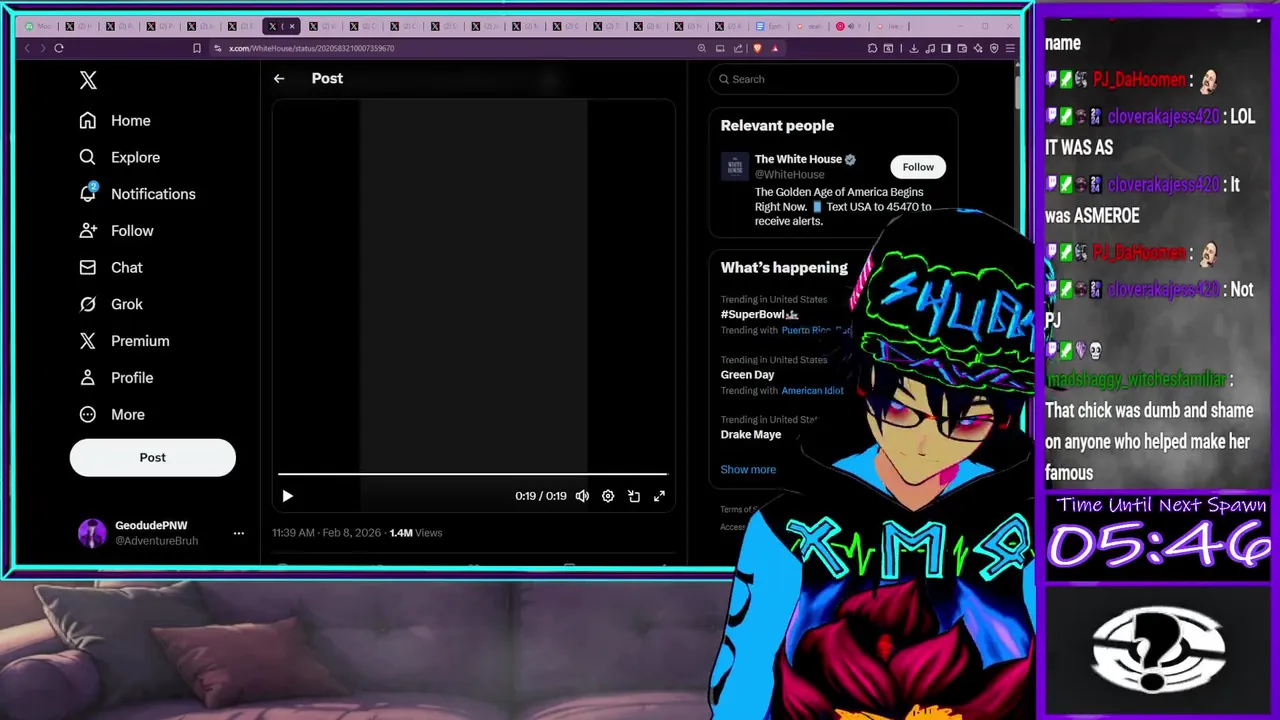Click the GeodudePNW profile avatar

point(92,533)
